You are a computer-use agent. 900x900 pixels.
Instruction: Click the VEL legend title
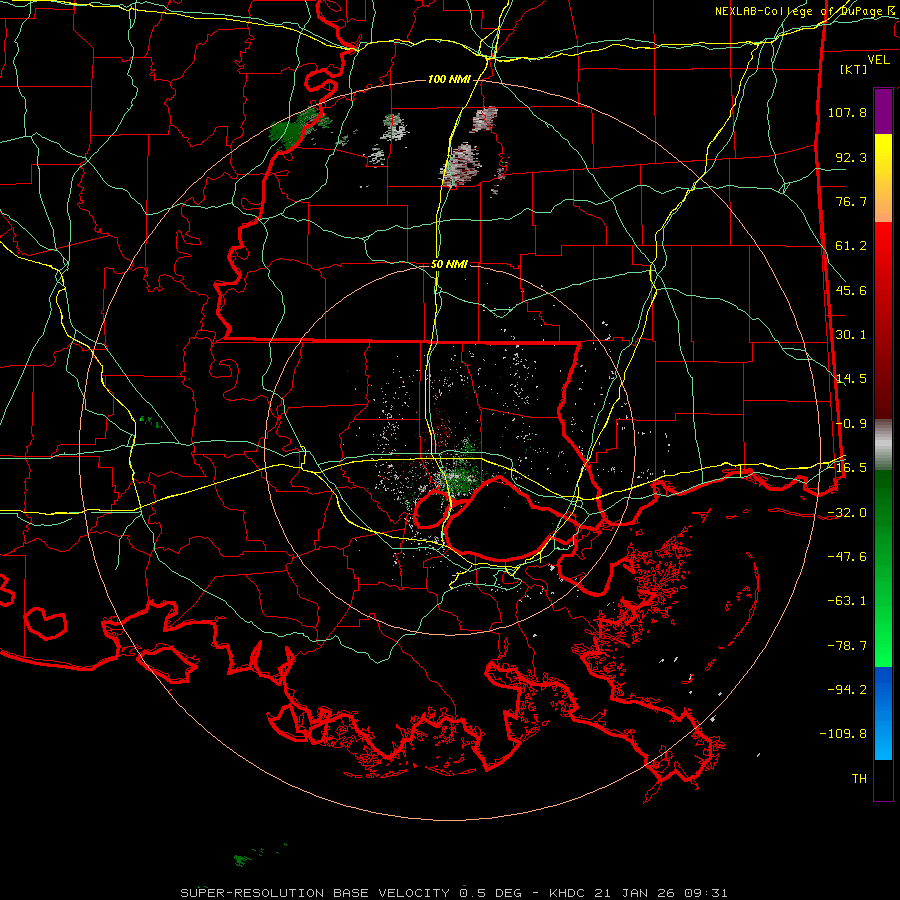[x=878, y=60]
